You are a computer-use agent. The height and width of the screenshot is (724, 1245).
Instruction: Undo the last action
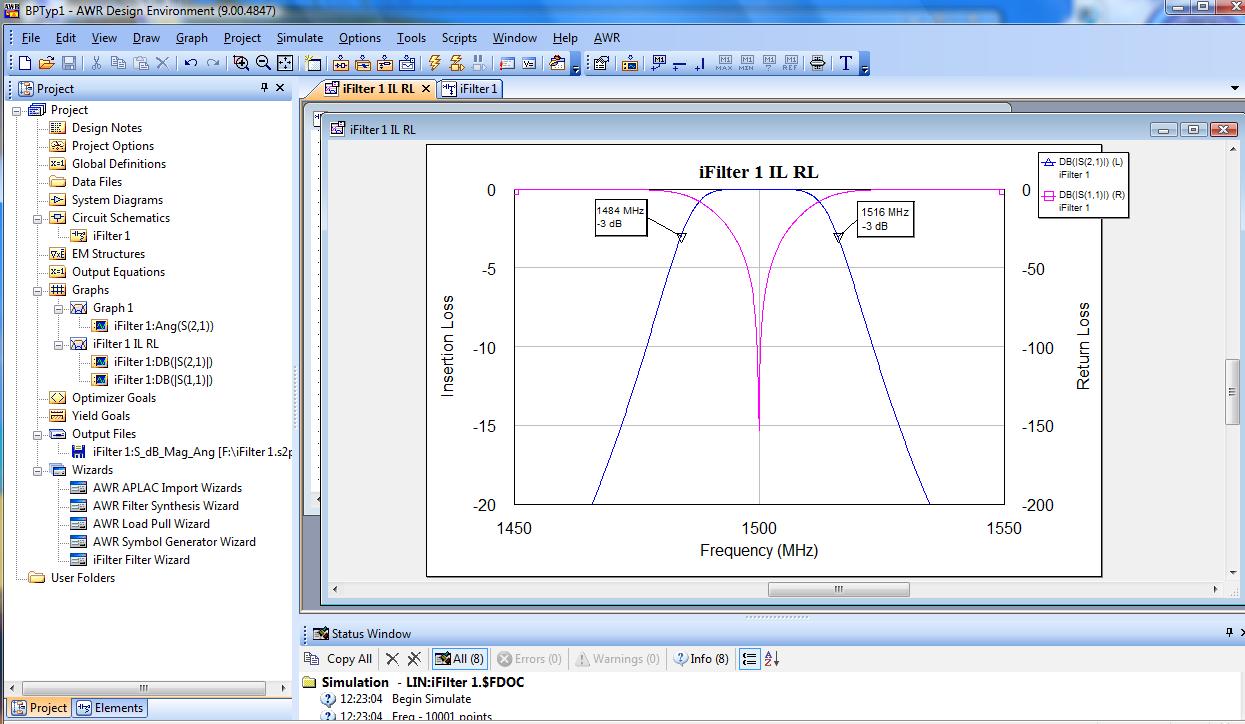pos(190,63)
